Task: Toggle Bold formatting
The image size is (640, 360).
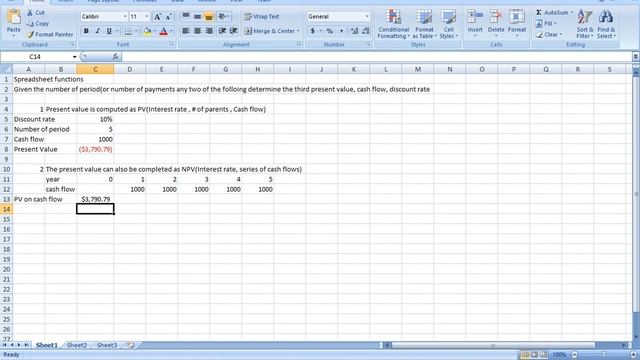Action: click(x=86, y=31)
